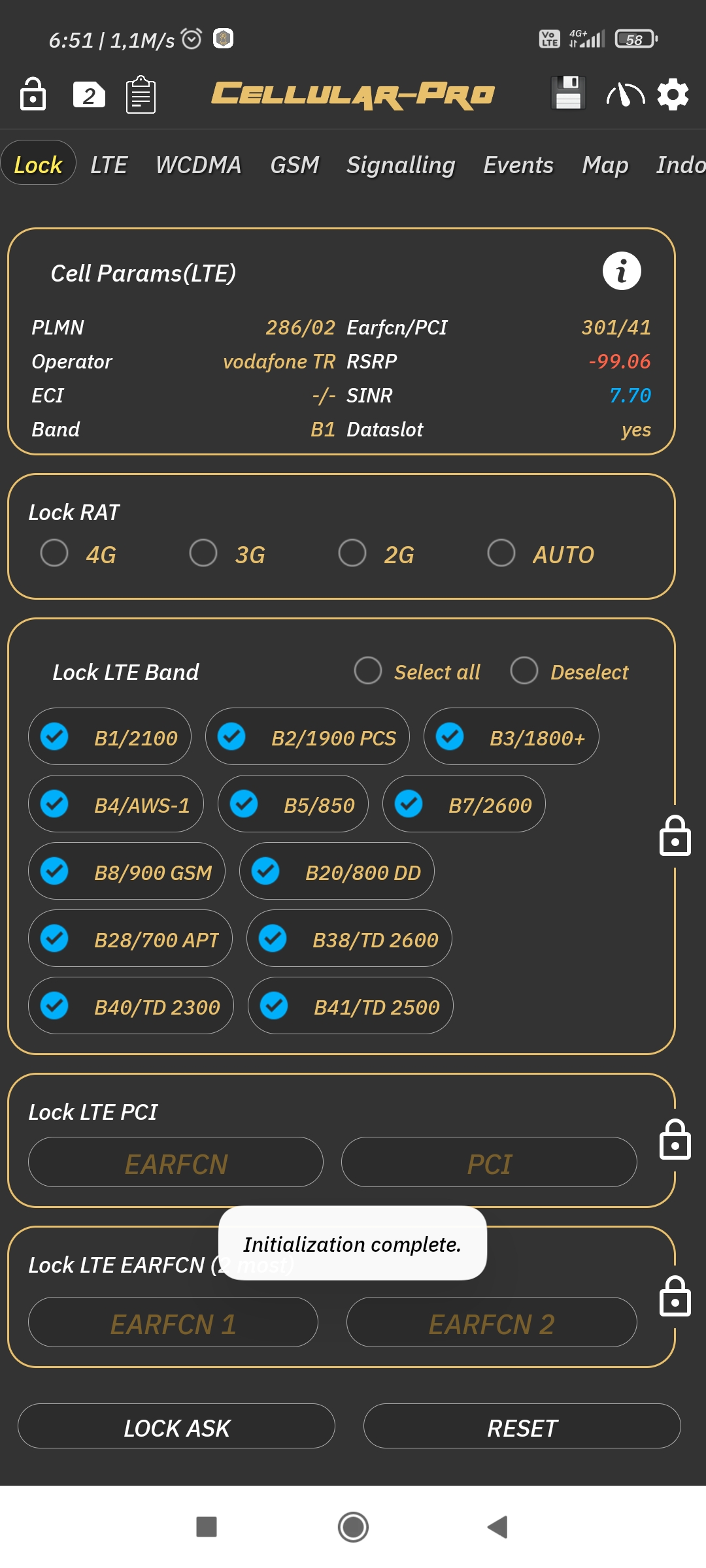This screenshot has height=1568, width=706.
Task: Focus the PCI input field
Action: pos(489,1162)
